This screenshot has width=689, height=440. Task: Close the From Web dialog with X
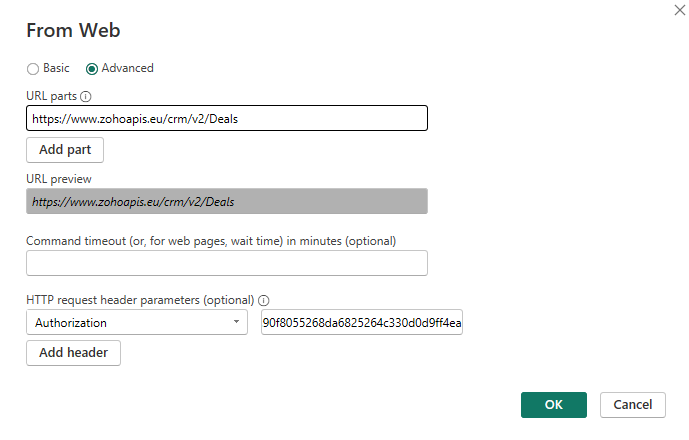pos(680,10)
